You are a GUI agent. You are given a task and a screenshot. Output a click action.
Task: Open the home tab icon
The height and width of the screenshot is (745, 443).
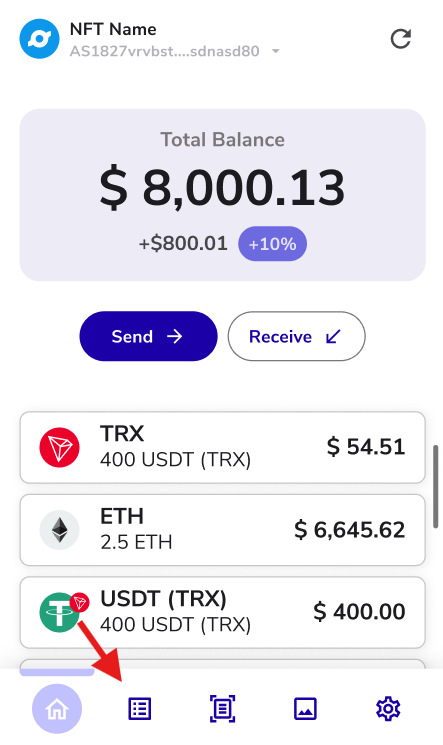57,709
